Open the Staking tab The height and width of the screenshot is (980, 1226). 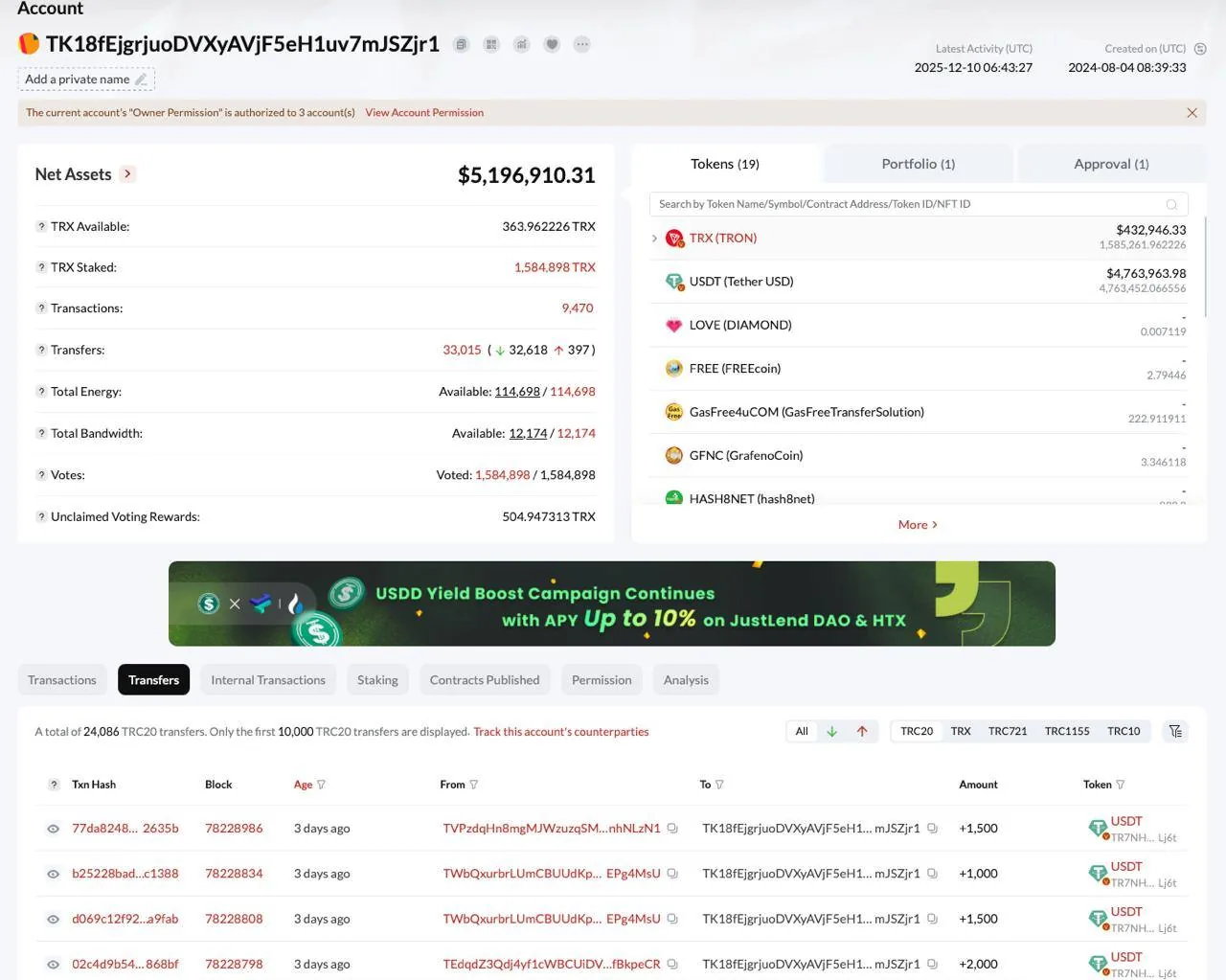pyautogui.click(x=377, y=680)
